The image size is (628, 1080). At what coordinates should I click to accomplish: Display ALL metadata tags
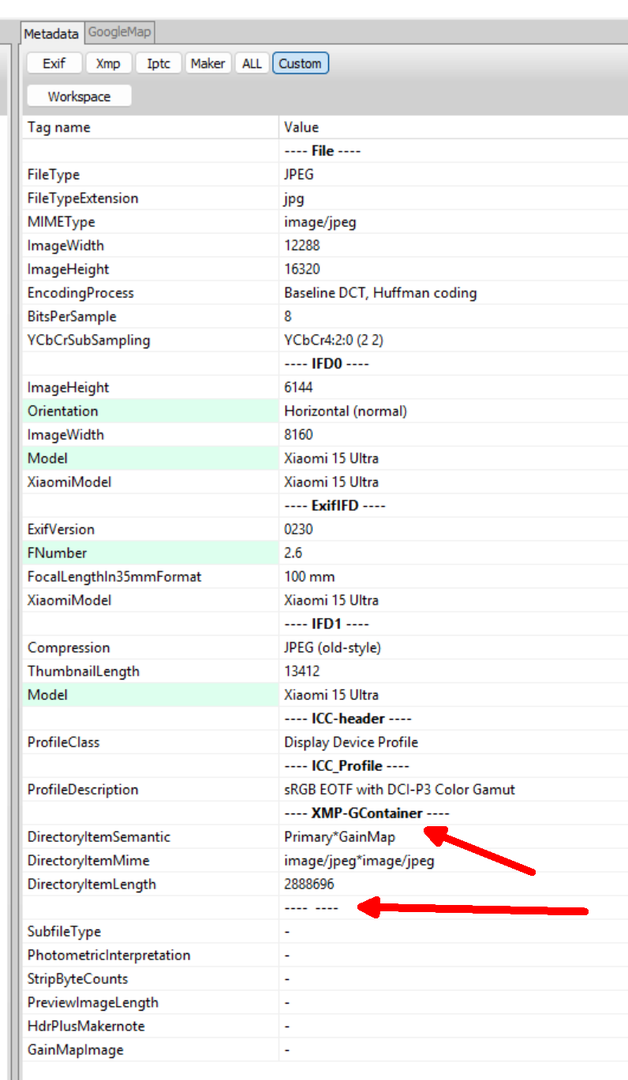[x=252, y=63]
